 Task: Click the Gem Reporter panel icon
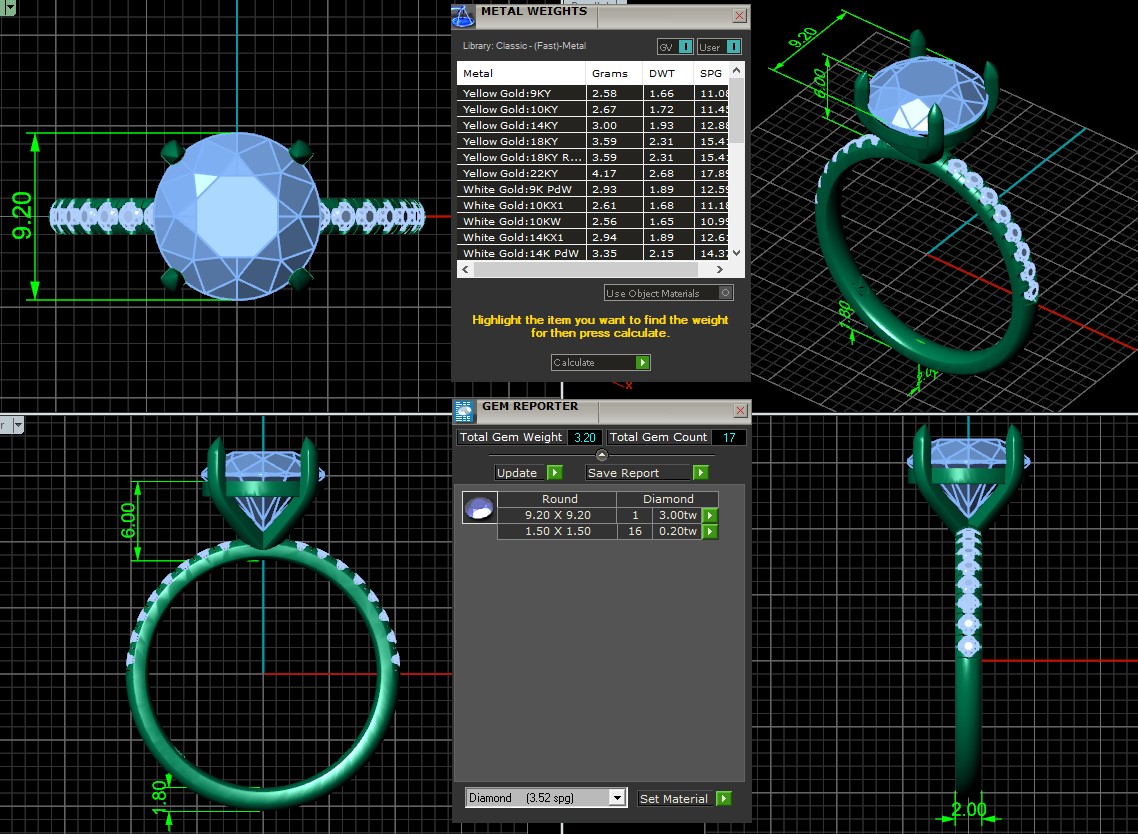(464, 410)
